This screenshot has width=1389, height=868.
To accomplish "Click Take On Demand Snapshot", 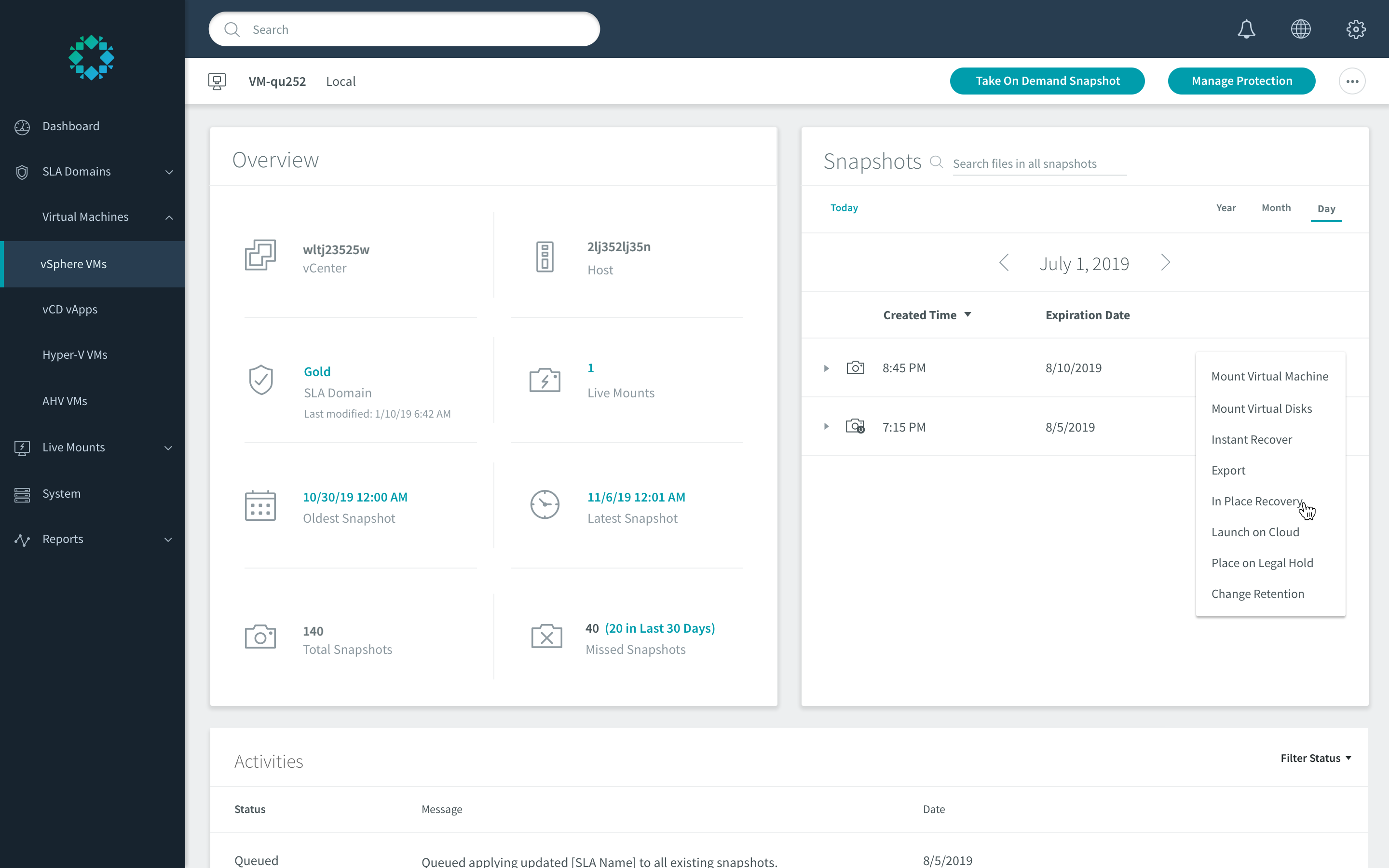I will (1047, 81).
